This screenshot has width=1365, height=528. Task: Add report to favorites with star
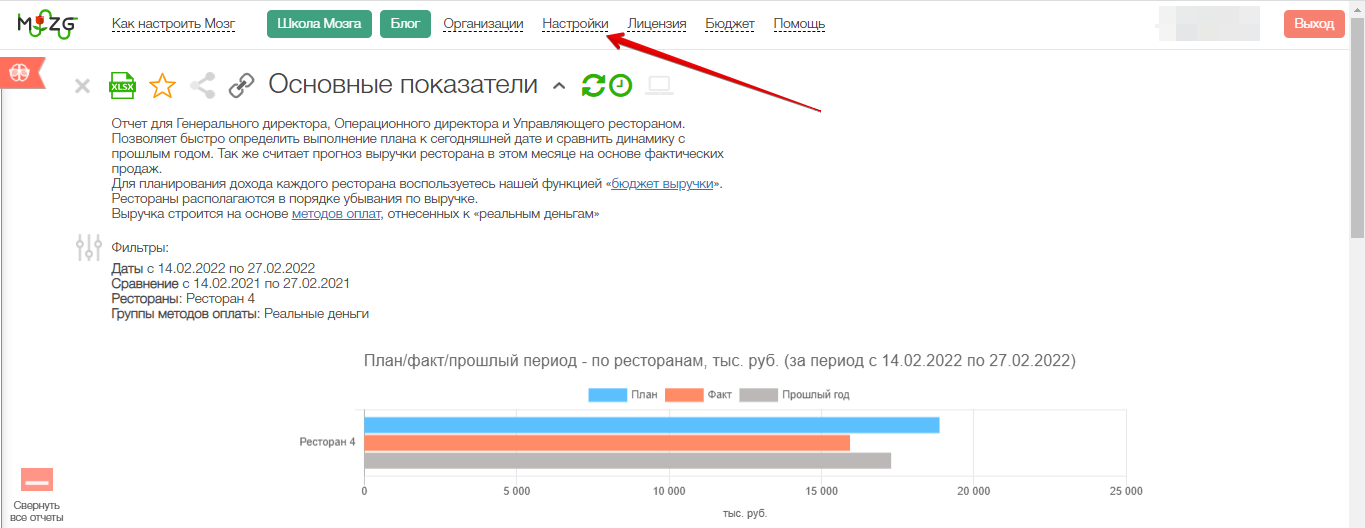[x=162, y=86]
